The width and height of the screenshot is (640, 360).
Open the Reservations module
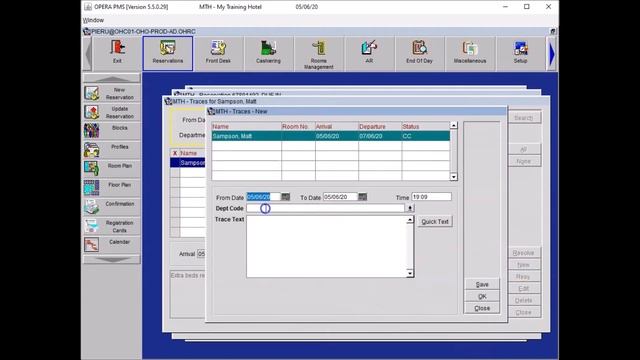tap(168, 53)
